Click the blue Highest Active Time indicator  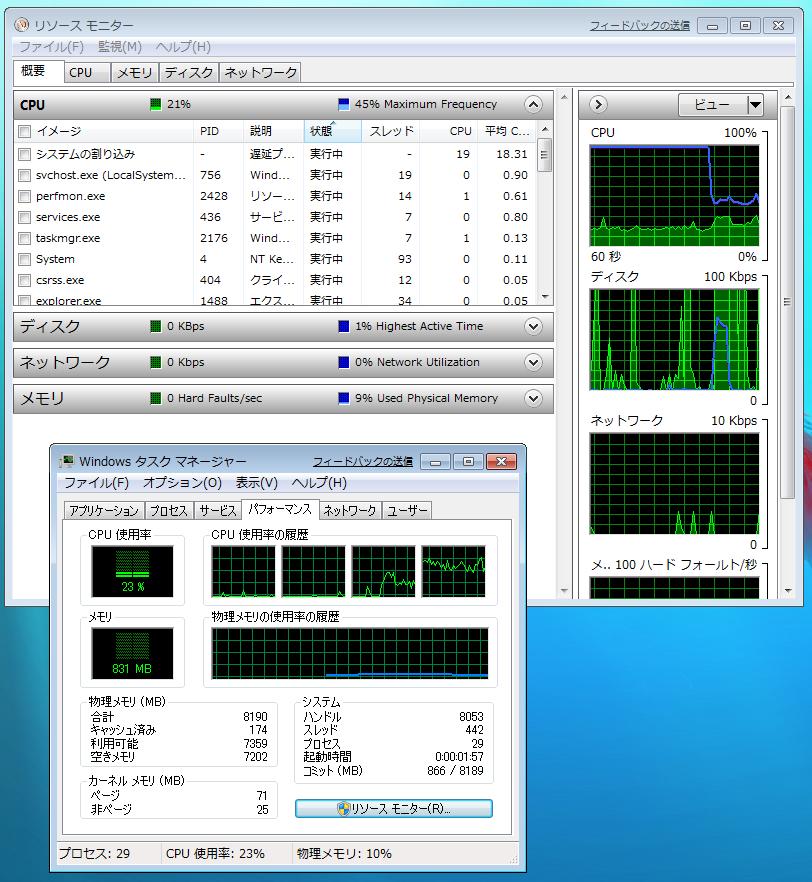[x=344, y=326]
